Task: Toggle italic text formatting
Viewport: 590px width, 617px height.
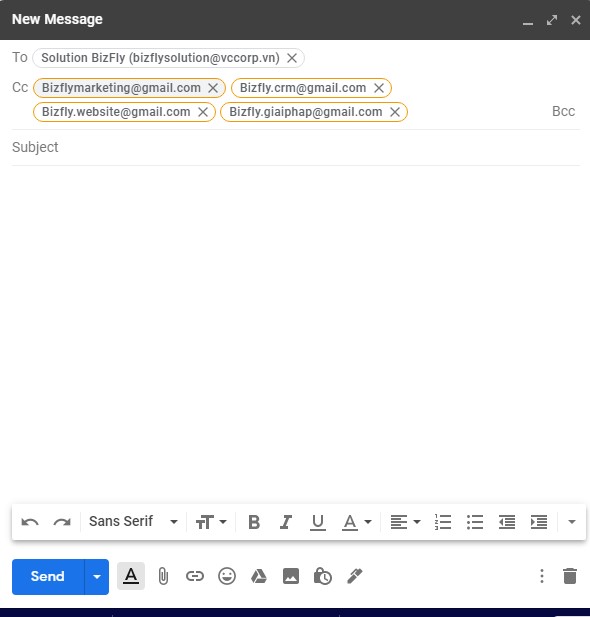Action: click(x=286, y=522)
